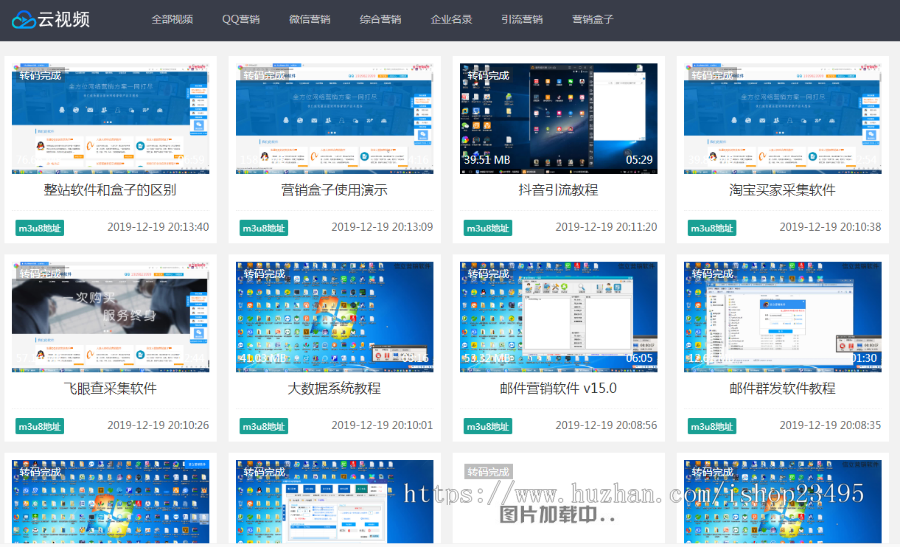This screenshot has width=900, height=547.
Task: Click timestamp 2019-12-19 20:13:40
Action: click(158, 227)
